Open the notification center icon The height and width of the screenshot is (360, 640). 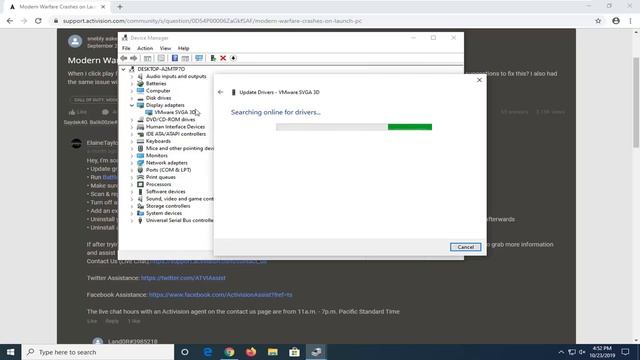tap(625, 352)
